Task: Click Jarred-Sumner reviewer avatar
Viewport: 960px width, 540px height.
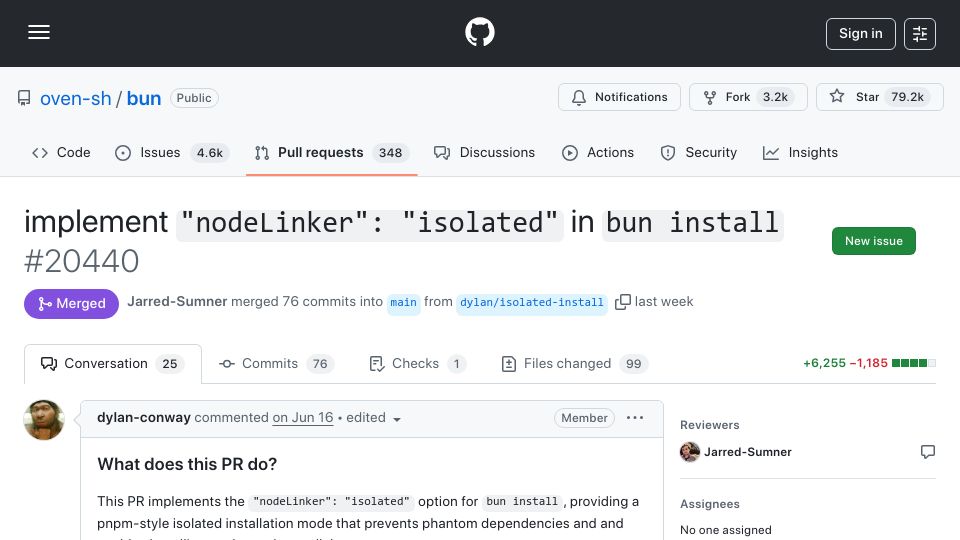Action: click(x=690, y=452)
